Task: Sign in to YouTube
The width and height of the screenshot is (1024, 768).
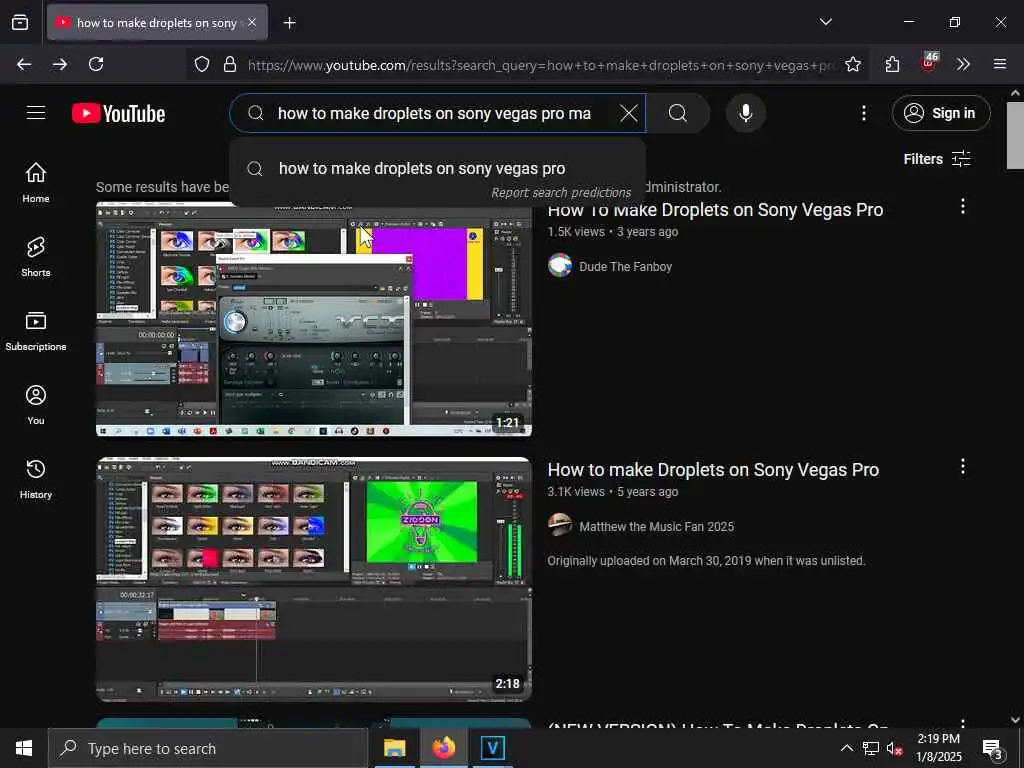Action: coord(940,113)
